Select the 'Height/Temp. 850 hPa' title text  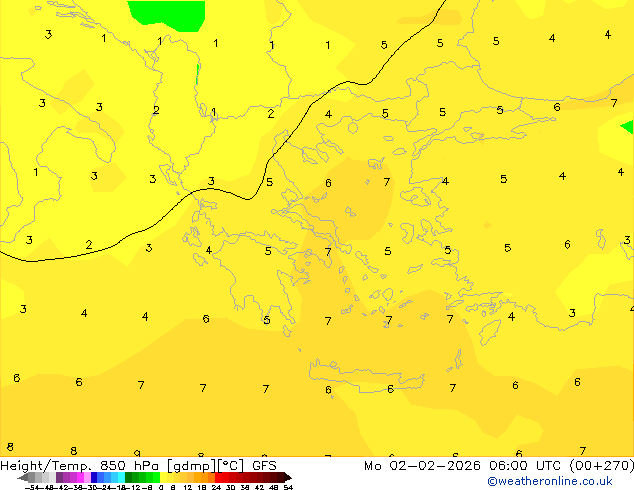point(80,466)
